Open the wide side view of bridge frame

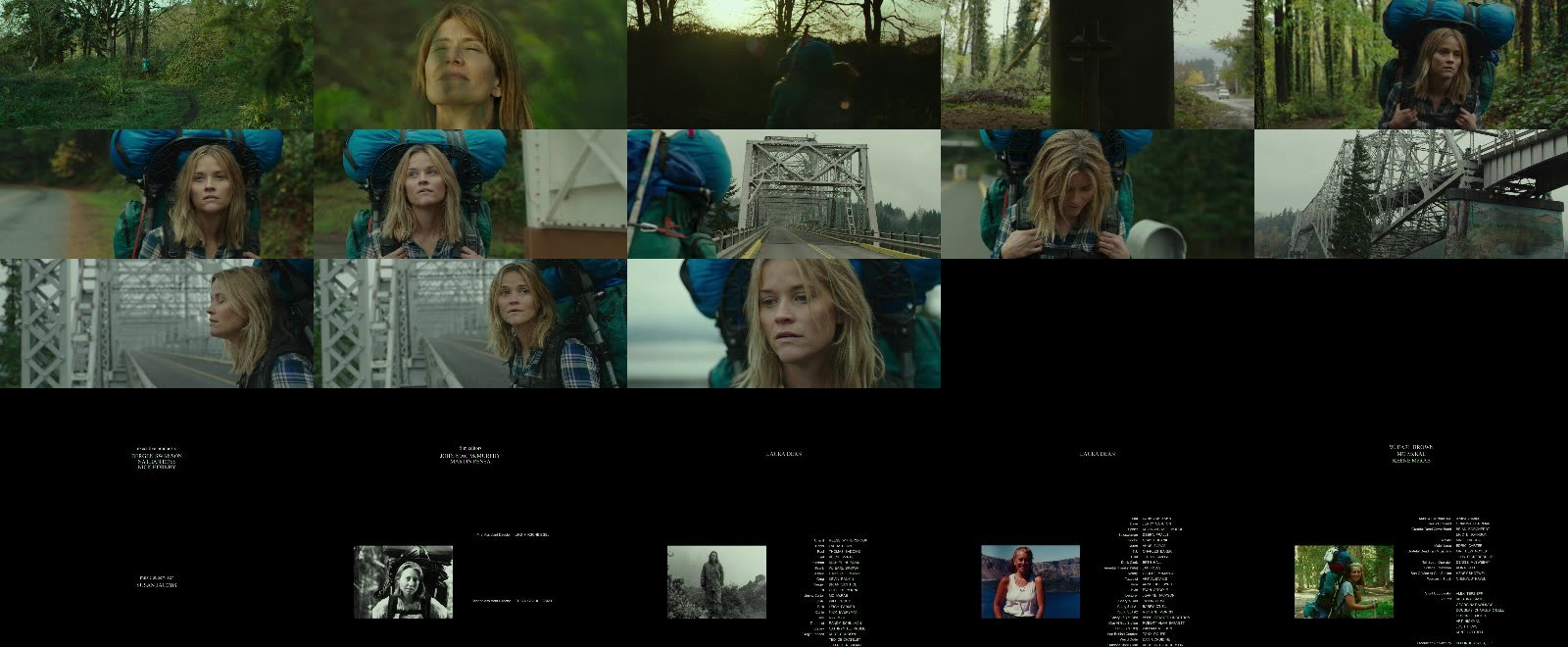[1411, 194]
